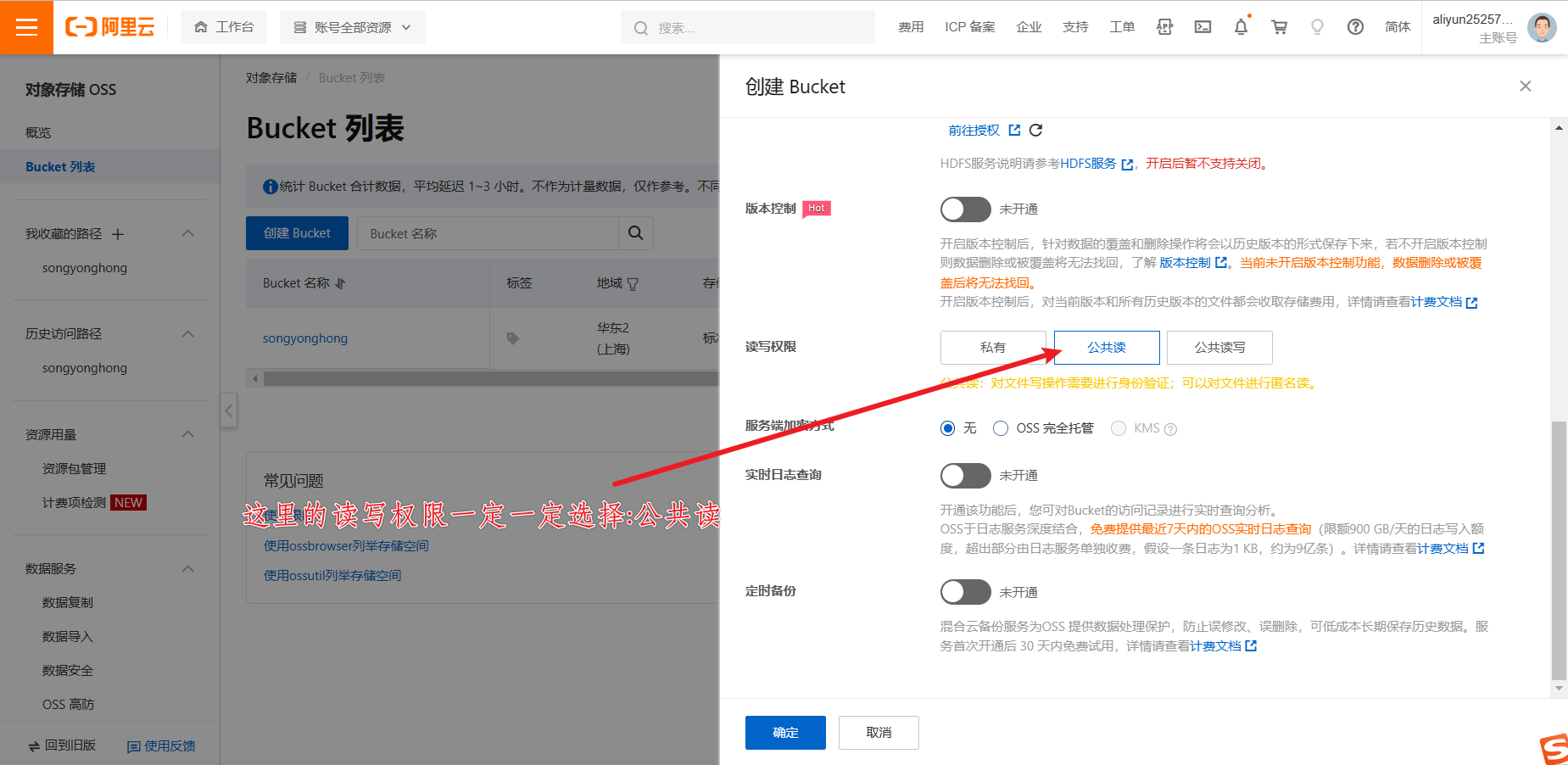Click the lightbulb tips icon

1317,27
